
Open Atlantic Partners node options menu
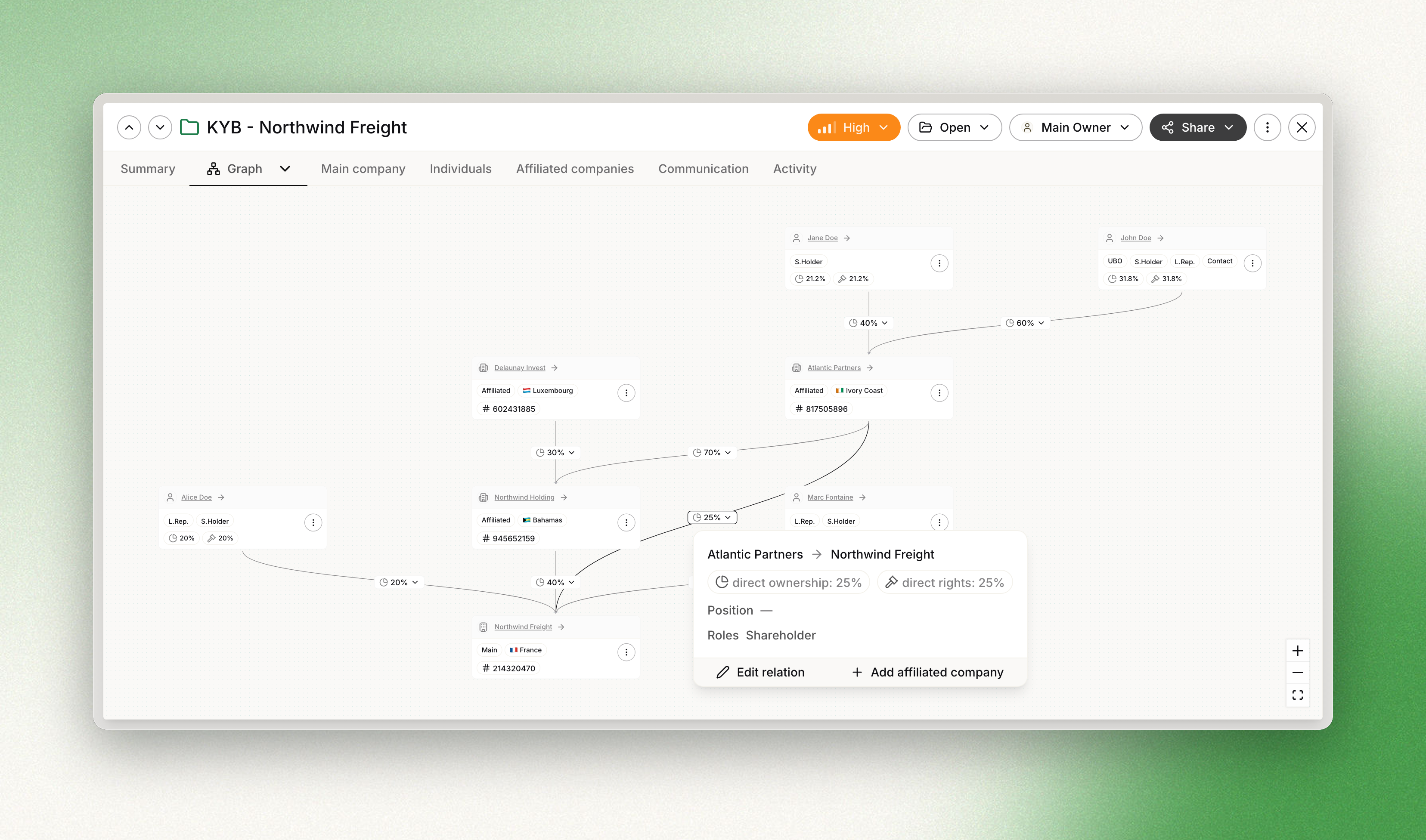click(x=939, y=393)
